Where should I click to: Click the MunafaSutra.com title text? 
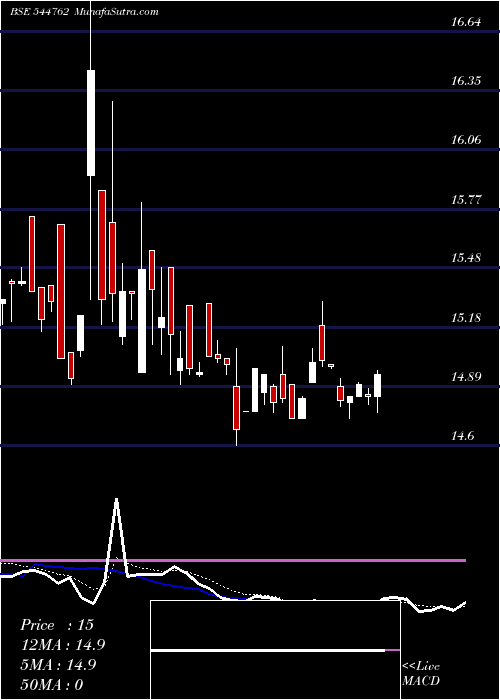tap(115, 12)
